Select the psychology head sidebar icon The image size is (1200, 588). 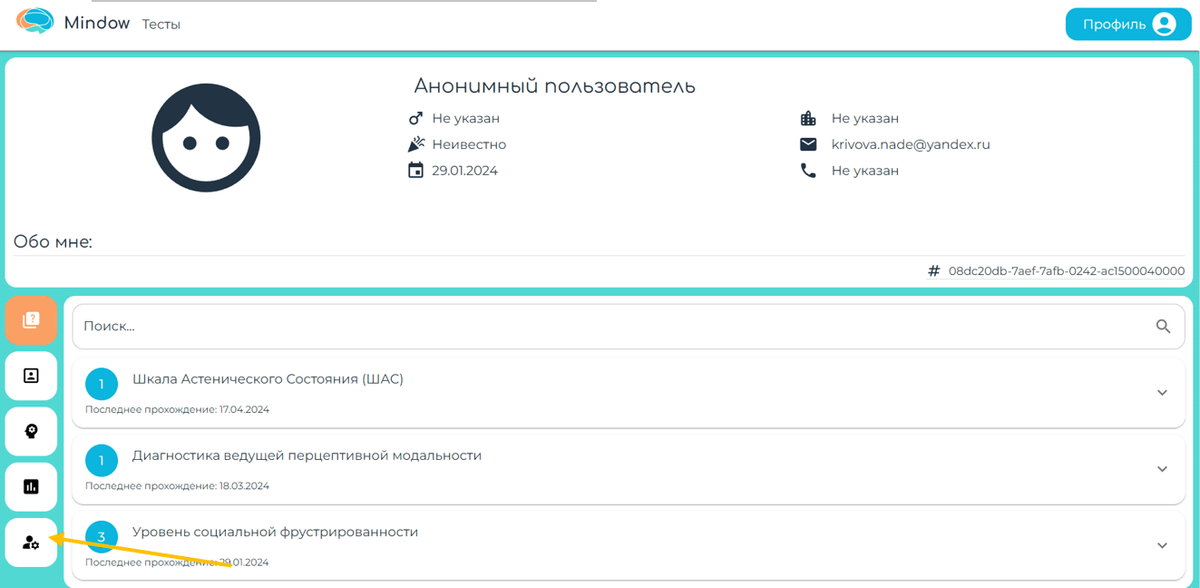pos(31,431)
